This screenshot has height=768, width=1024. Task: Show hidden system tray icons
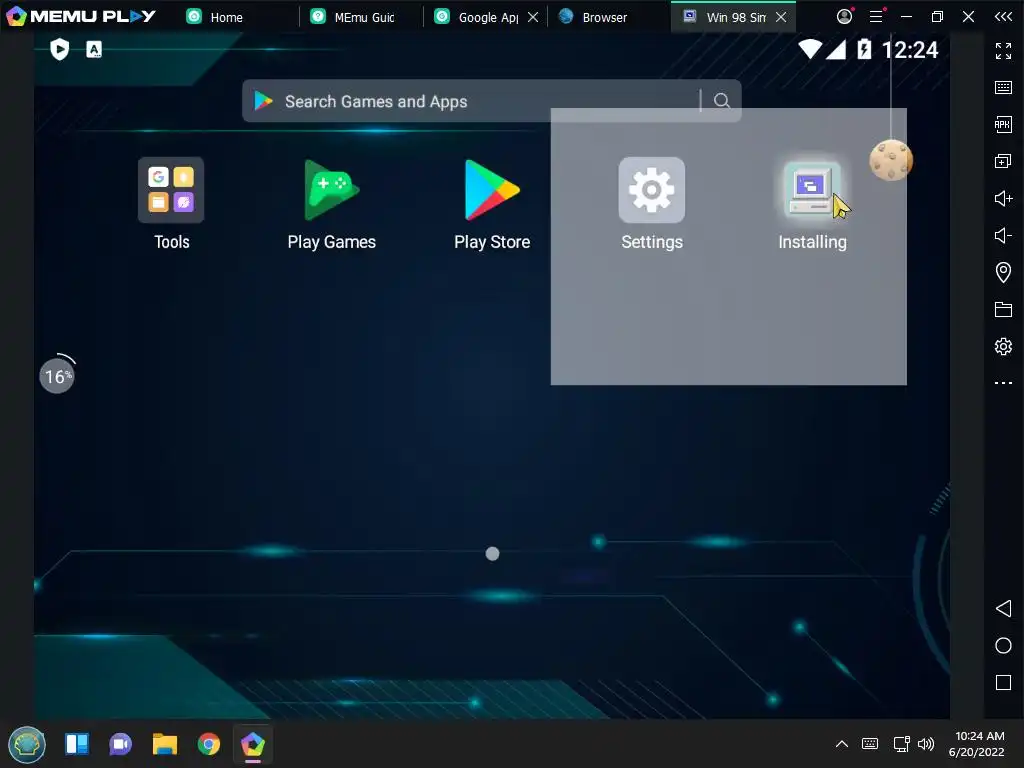tap(842, 744)
